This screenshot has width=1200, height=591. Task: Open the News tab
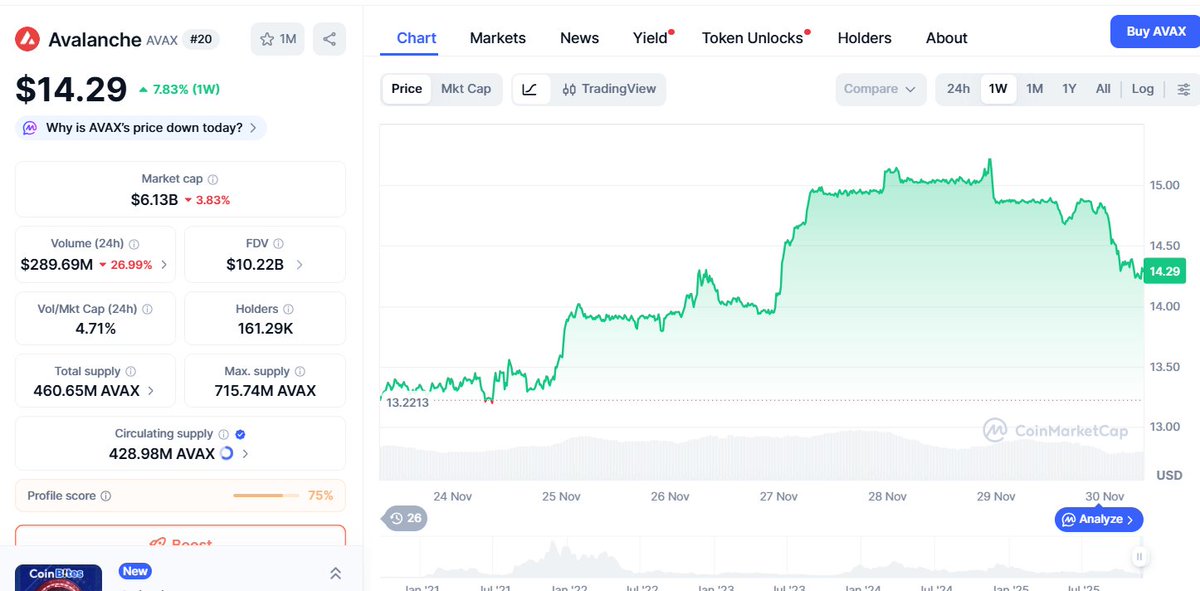[579, 38]
